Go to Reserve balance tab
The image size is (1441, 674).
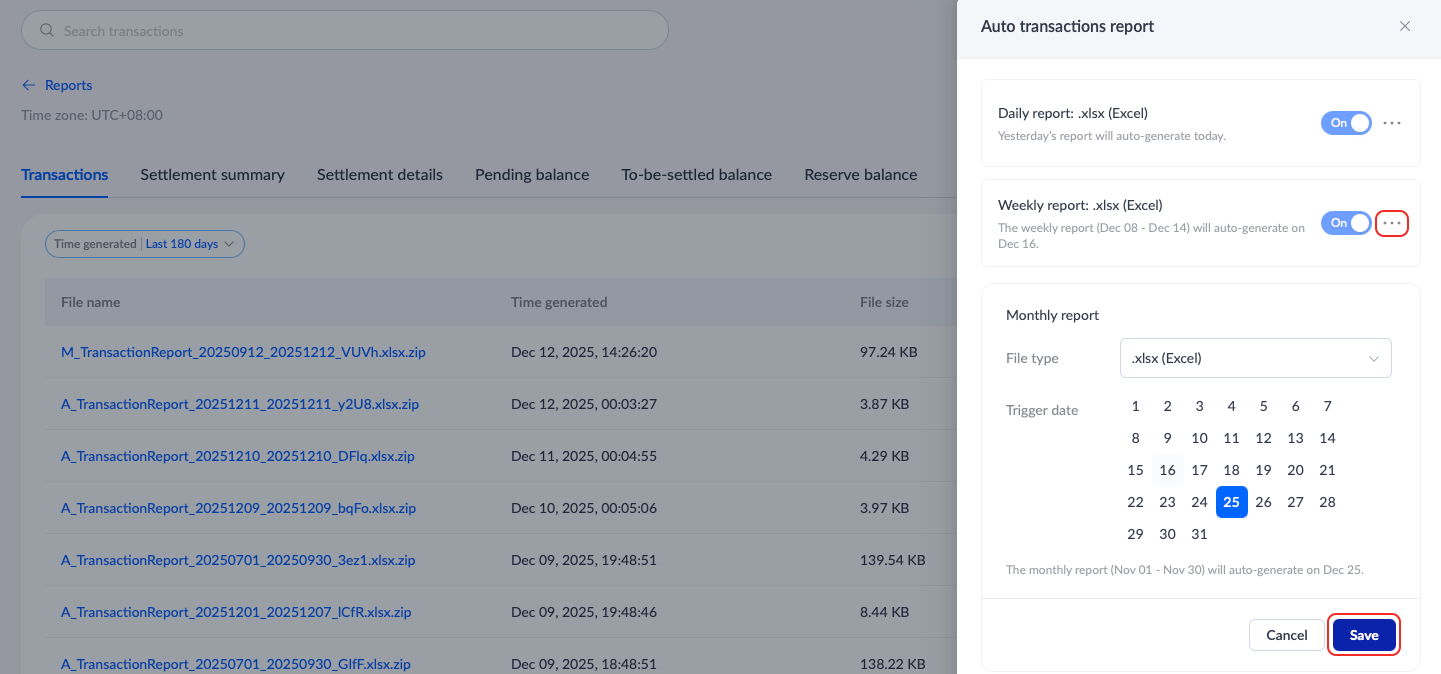pyautogui.click(x=860, y=175)
